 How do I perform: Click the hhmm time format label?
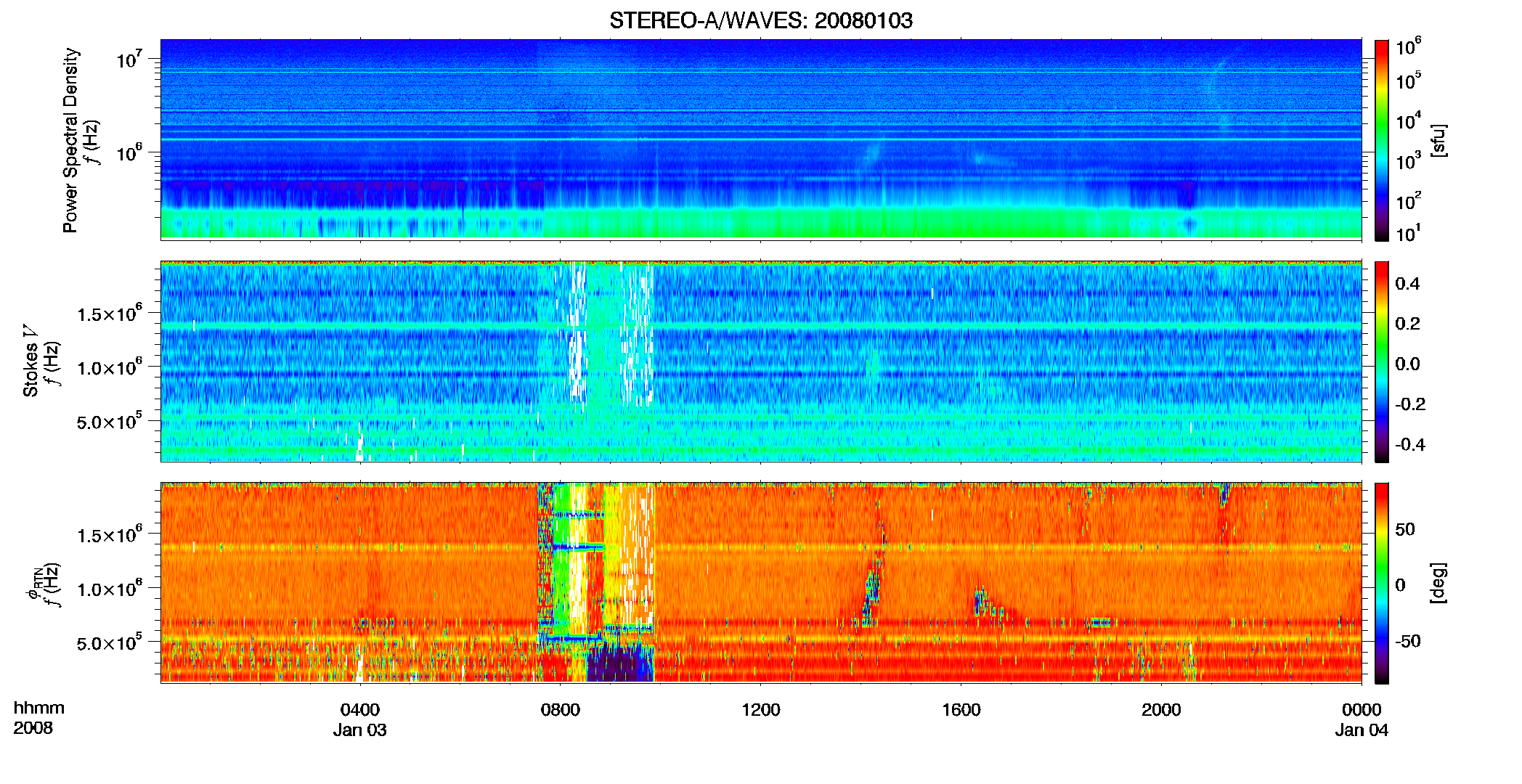pyautogui.click(x=39, y=709)
